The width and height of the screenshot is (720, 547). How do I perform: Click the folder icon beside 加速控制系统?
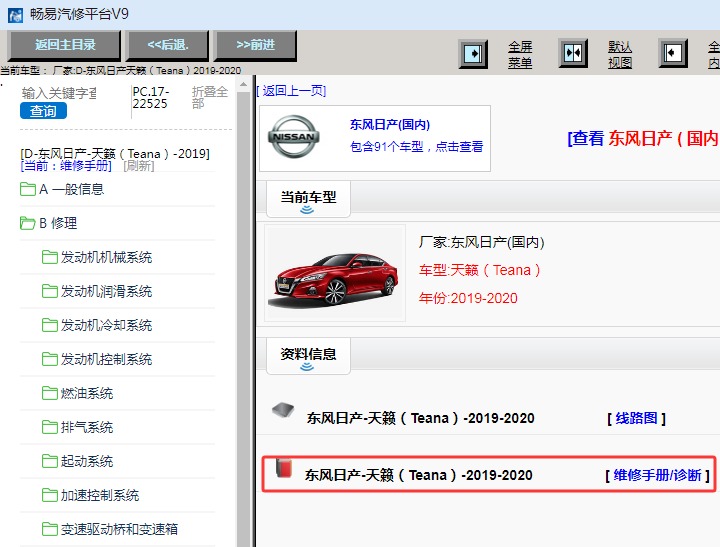click(x=50, y=495)
